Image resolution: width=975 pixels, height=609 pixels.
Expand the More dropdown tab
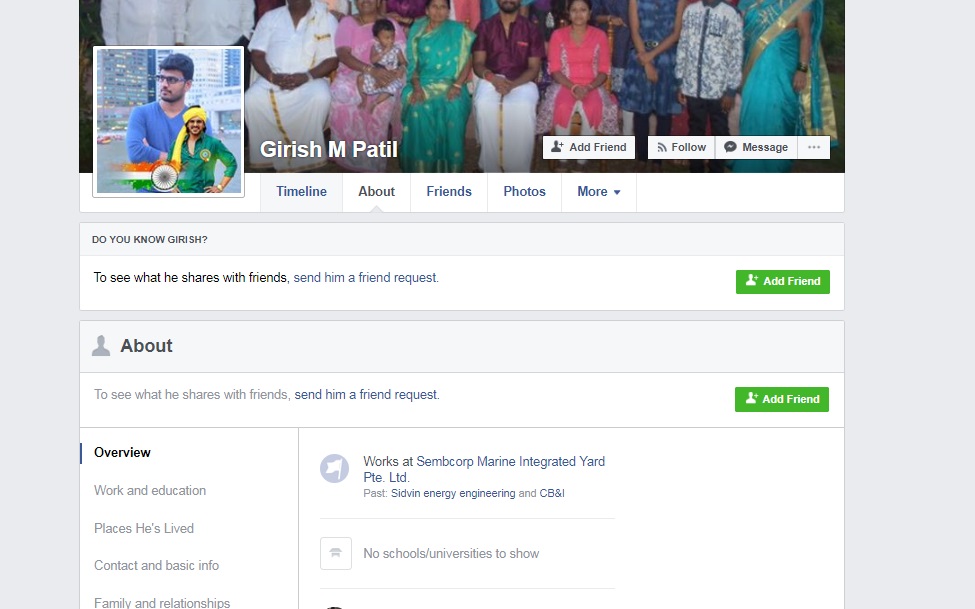click(599, 192)
